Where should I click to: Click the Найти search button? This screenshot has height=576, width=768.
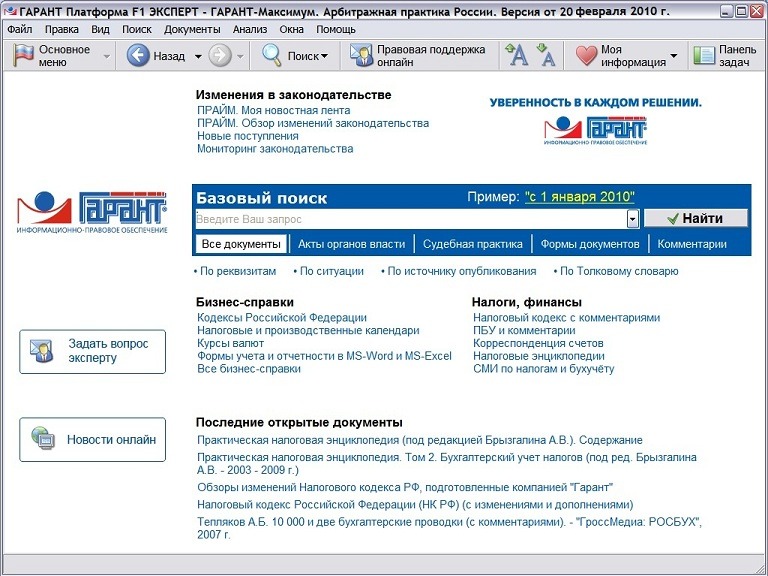point(696,218)
